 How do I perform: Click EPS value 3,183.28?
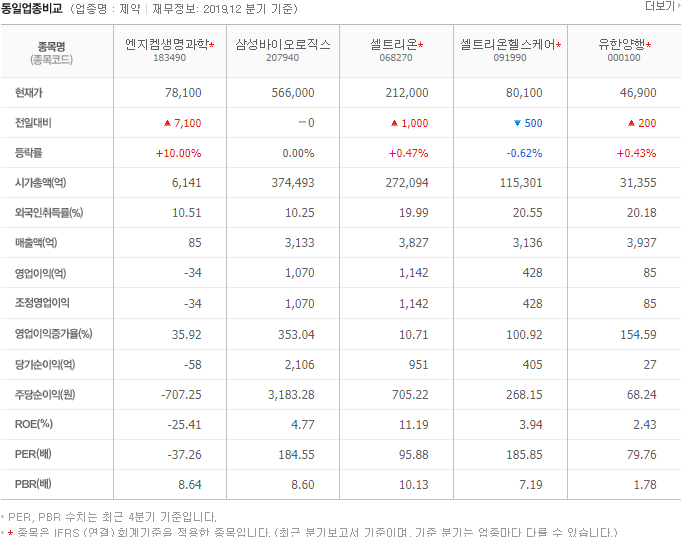[291, 394]
